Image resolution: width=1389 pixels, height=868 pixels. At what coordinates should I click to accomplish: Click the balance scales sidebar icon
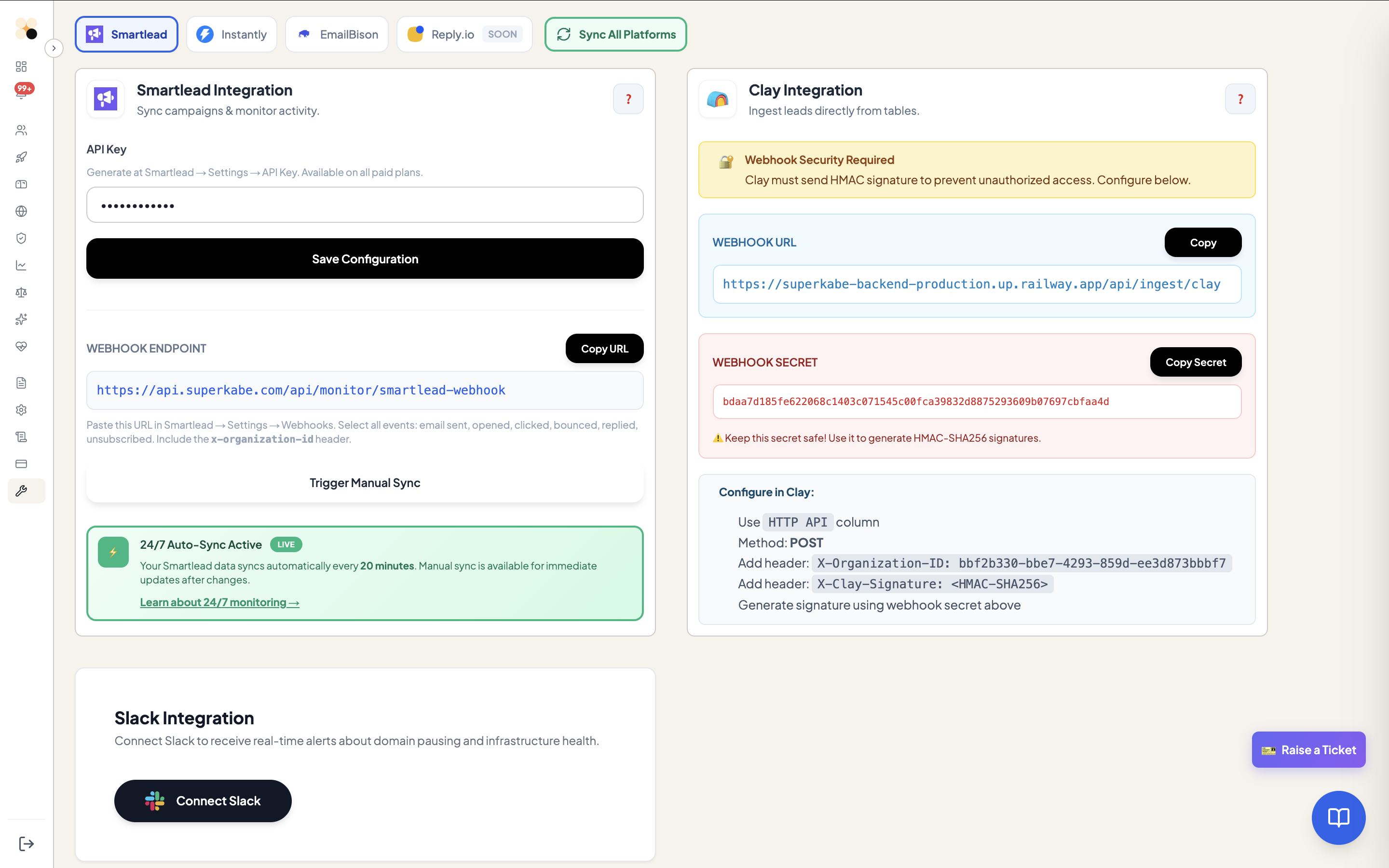(21, 292)
